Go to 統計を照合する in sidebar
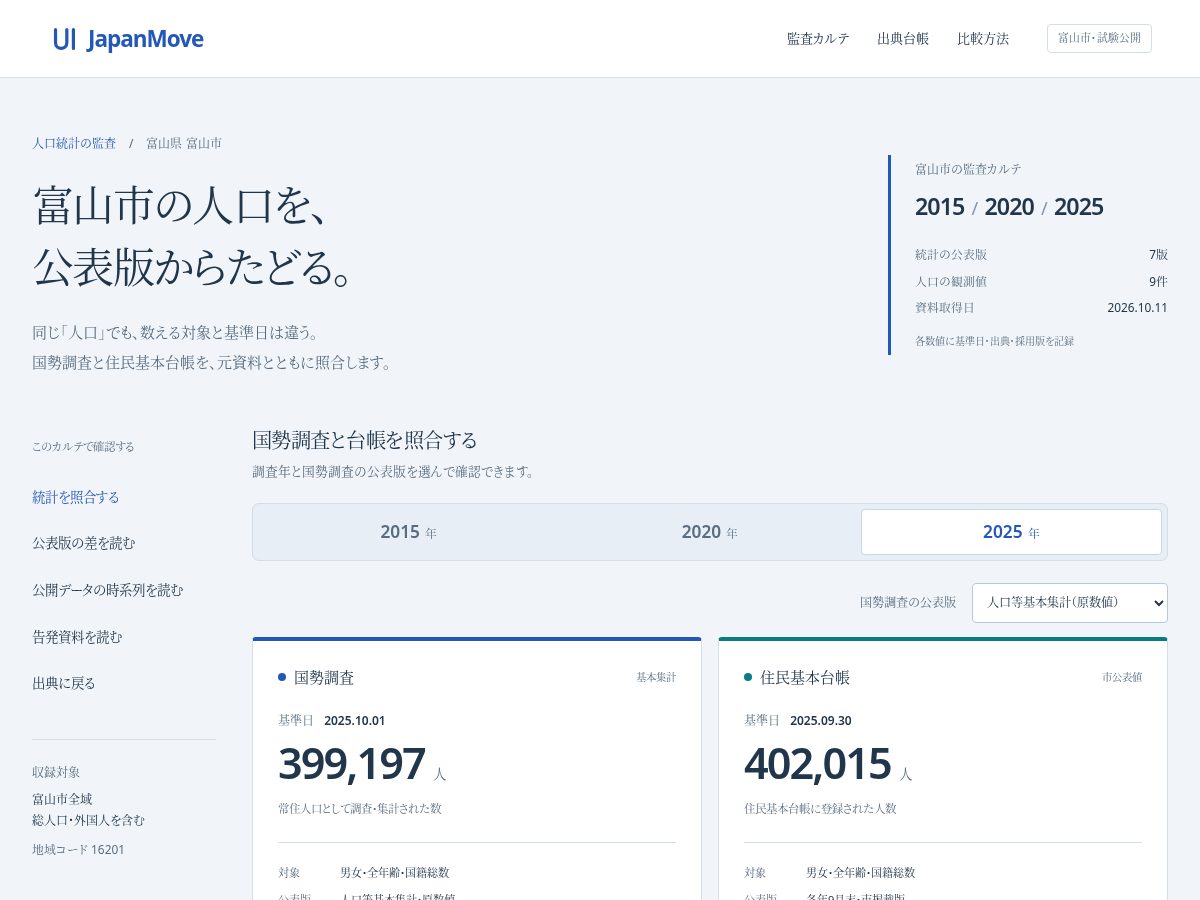 point(76,497)
